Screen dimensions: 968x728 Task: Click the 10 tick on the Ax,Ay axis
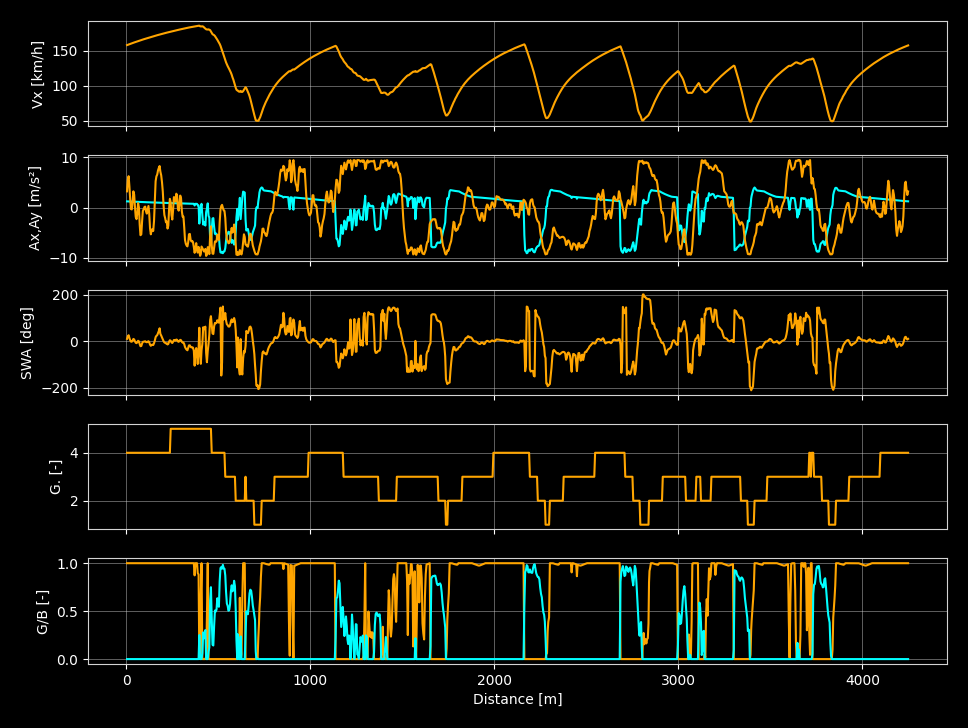click(x=70, y=159)
